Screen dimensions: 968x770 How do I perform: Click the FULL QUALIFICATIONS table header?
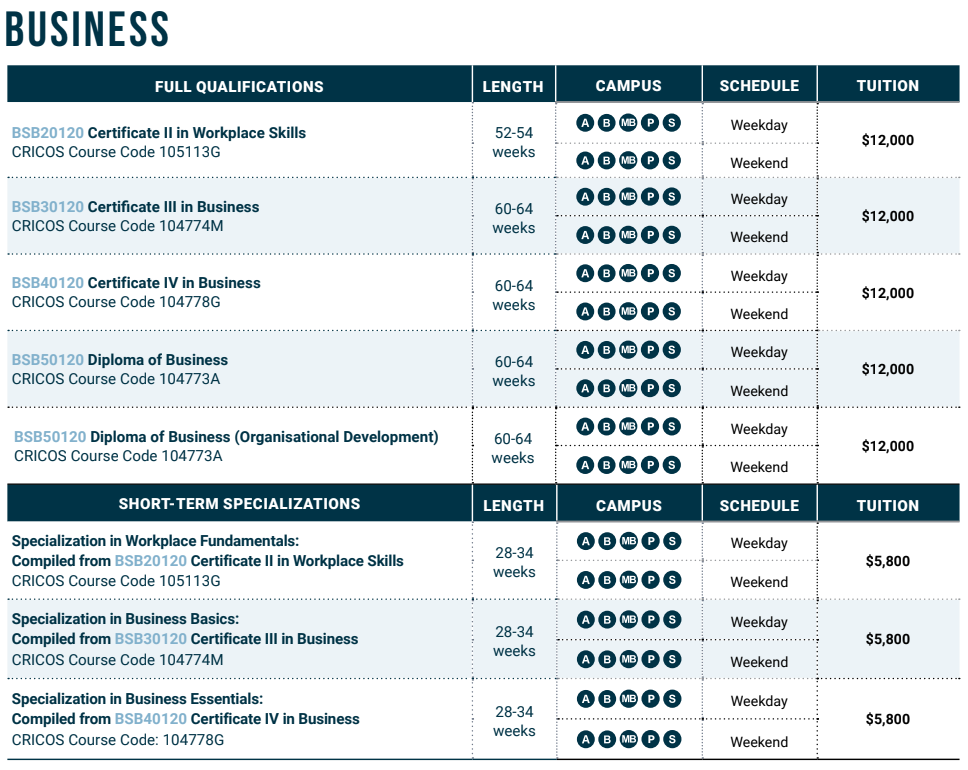pyautogui.click(x=239, y=86)
